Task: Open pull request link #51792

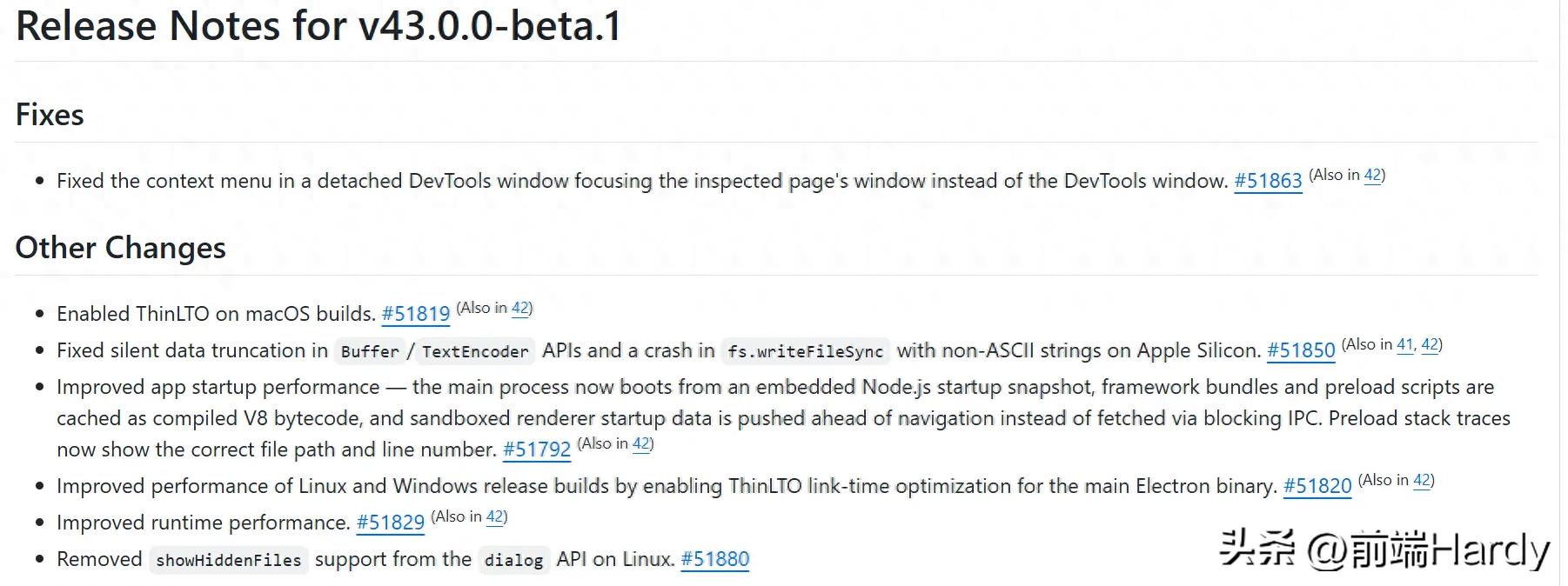Action: pos(537,449)
